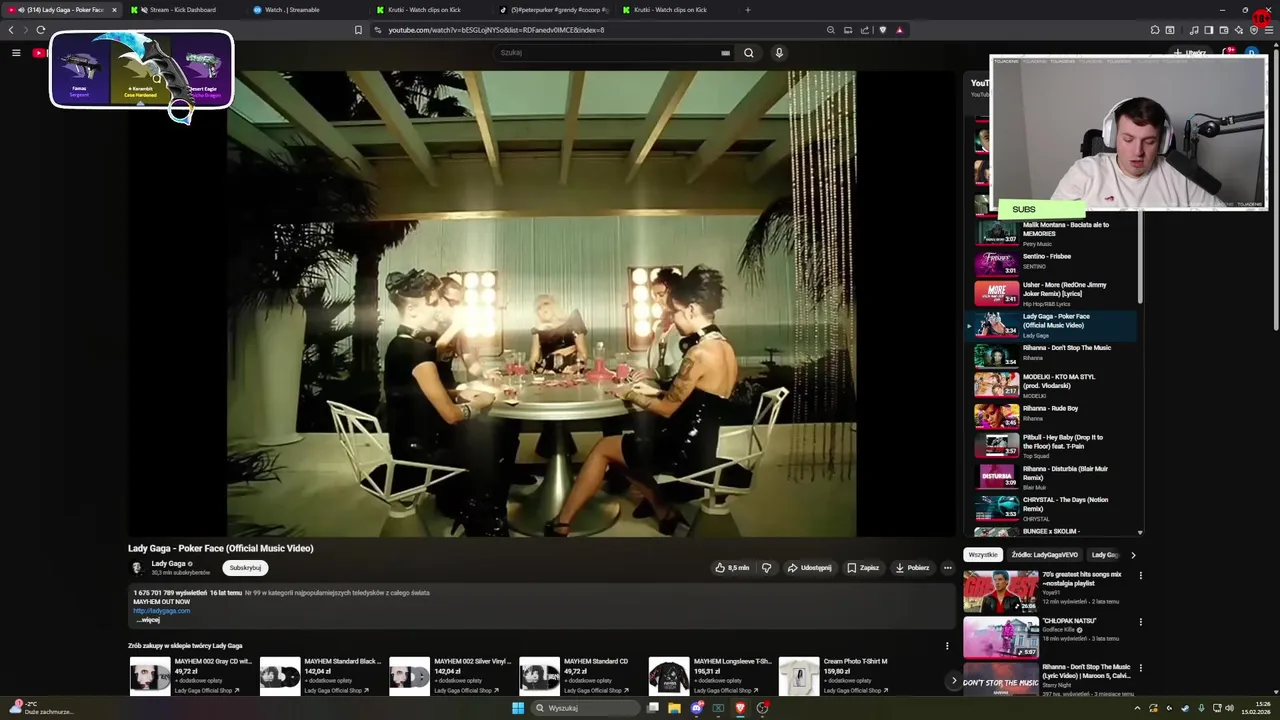Subscribe to Lady Gaga with Subskrybuj
Viewport: 1280px width, 720px height.
245,568
